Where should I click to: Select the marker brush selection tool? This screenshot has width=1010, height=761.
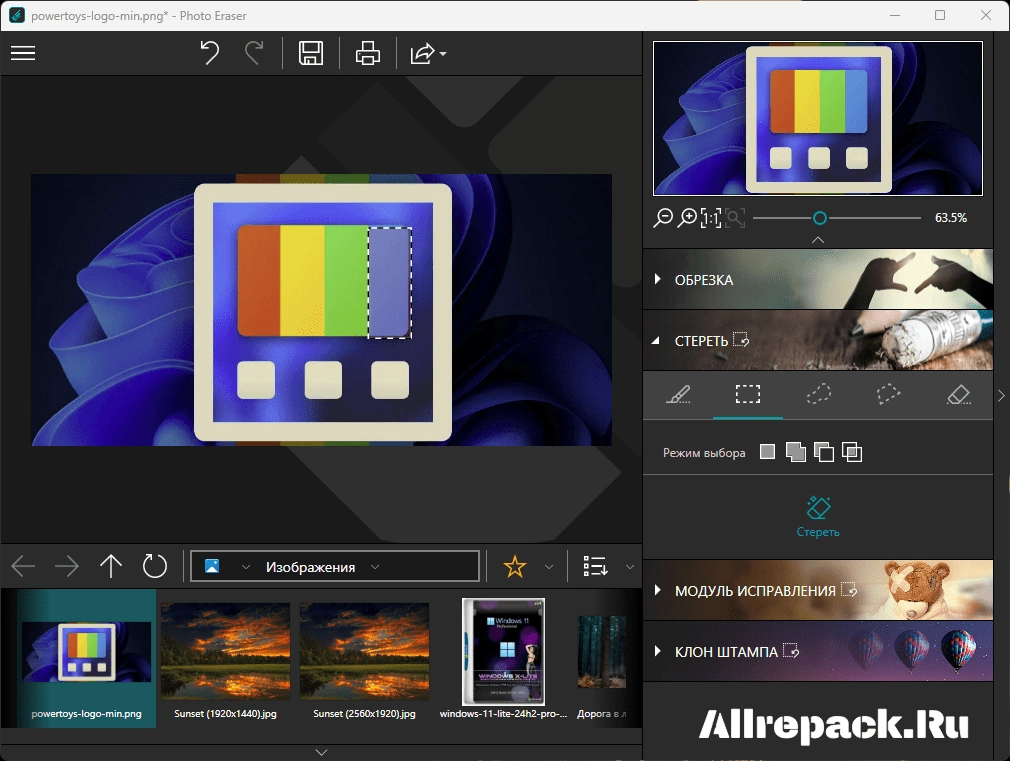678,394
